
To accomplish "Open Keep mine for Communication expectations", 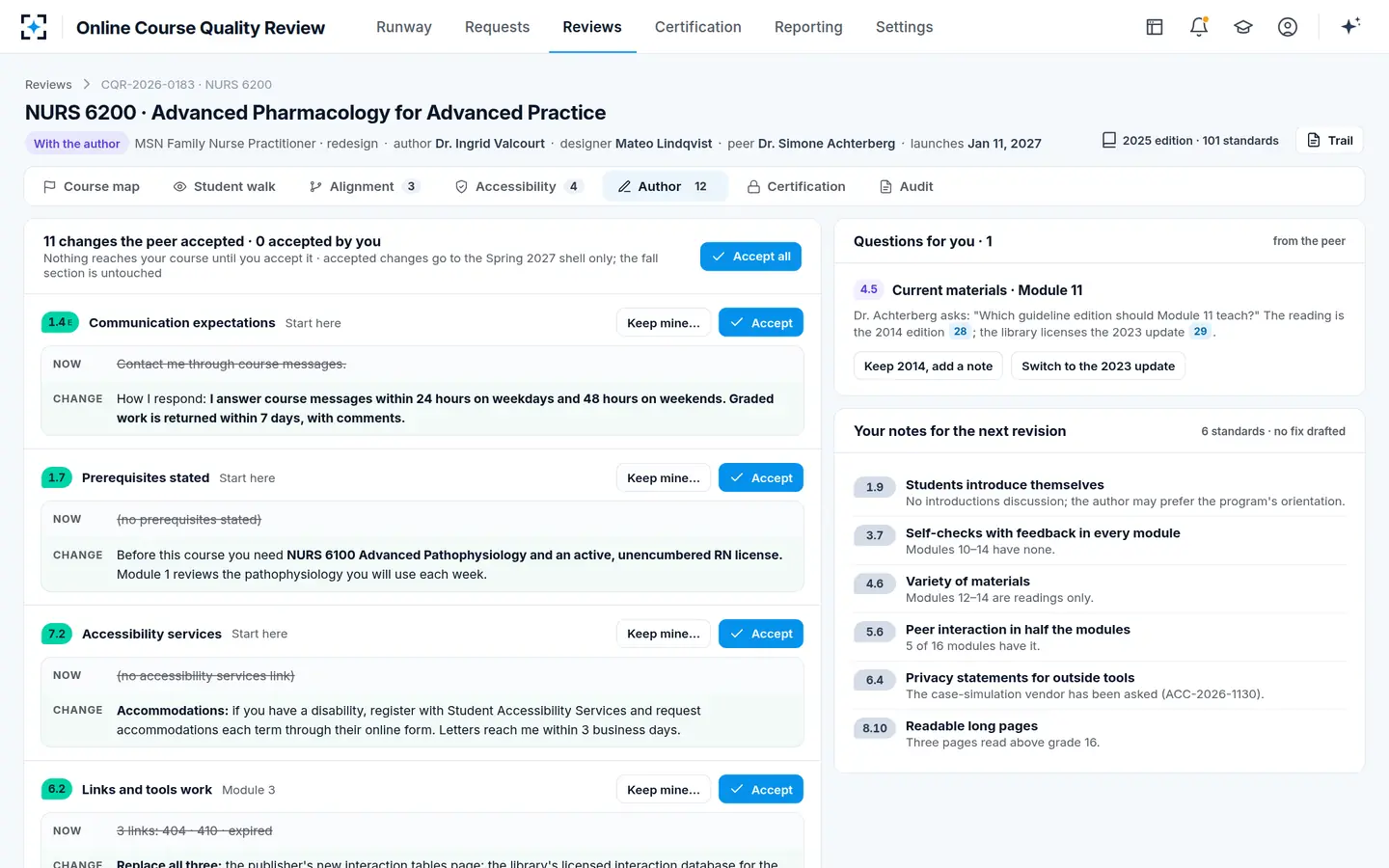I will tap(664, 323).
